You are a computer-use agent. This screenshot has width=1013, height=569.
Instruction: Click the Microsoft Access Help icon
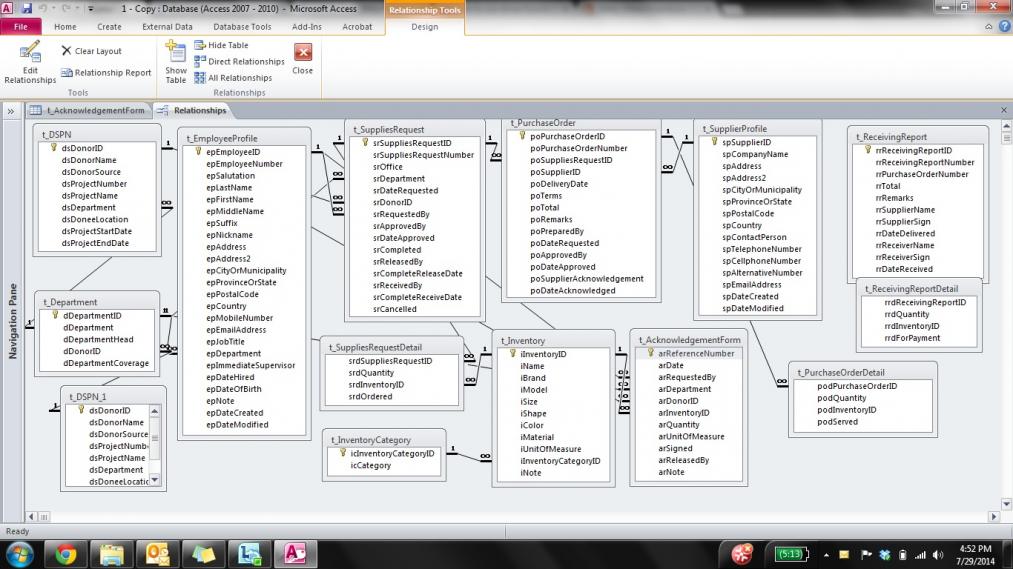pyautogui.click(x=1003, y=27)
